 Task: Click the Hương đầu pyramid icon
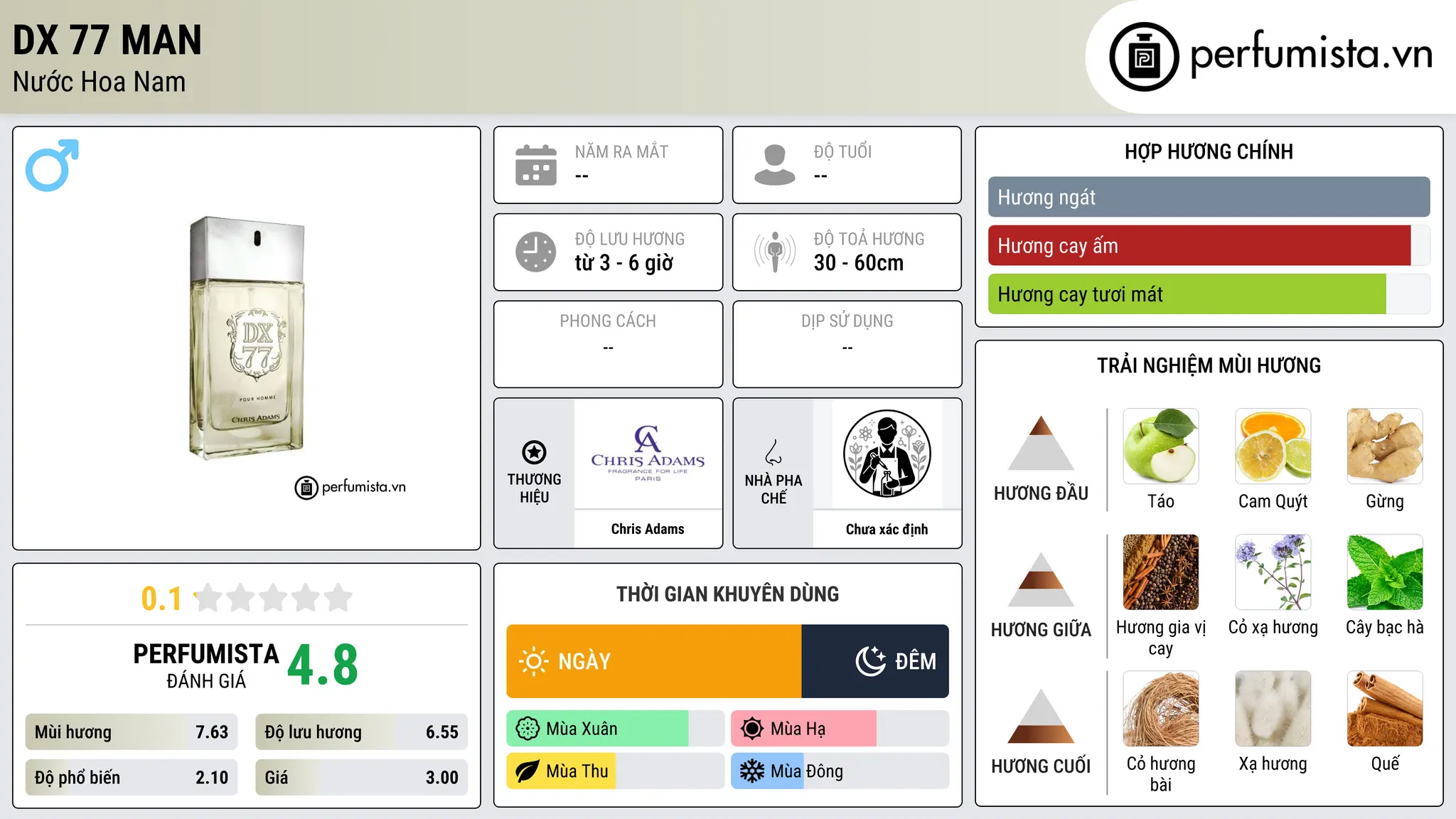1041,443
